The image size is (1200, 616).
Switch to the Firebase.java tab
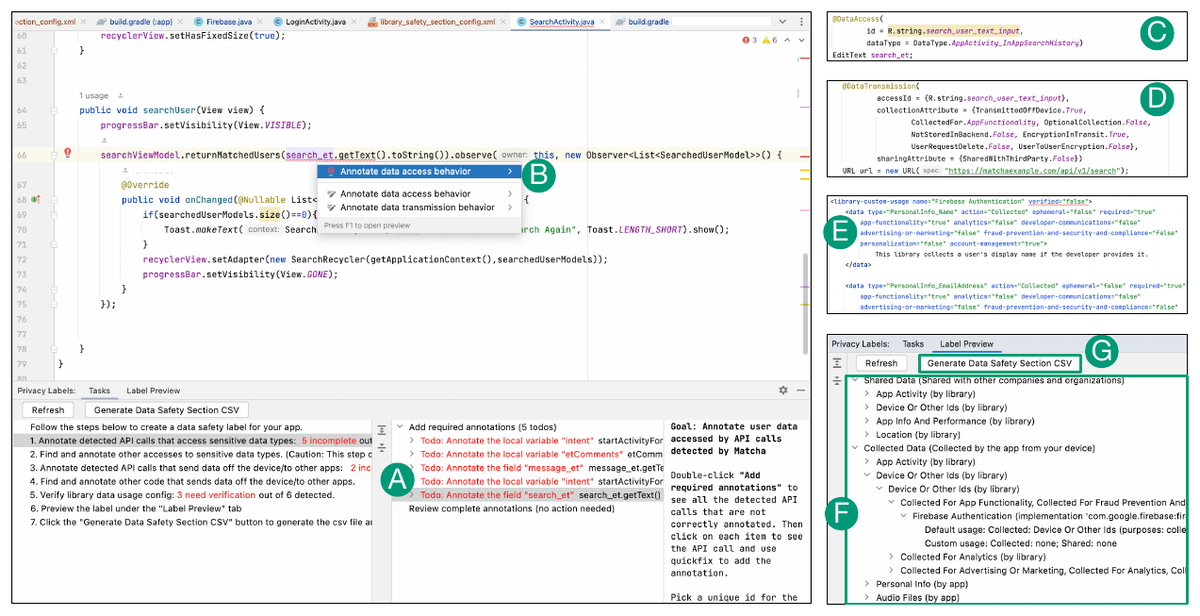pyautogui.click(x=224, y=21)
